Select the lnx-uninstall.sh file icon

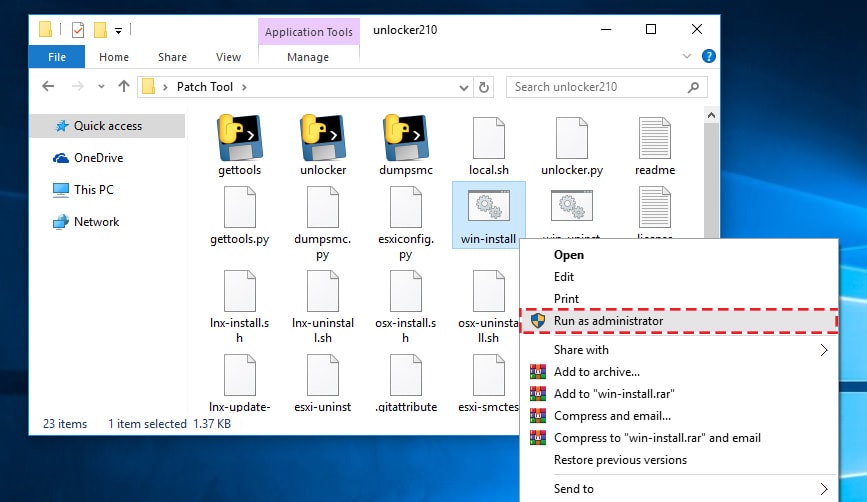[x=323, y=291]
